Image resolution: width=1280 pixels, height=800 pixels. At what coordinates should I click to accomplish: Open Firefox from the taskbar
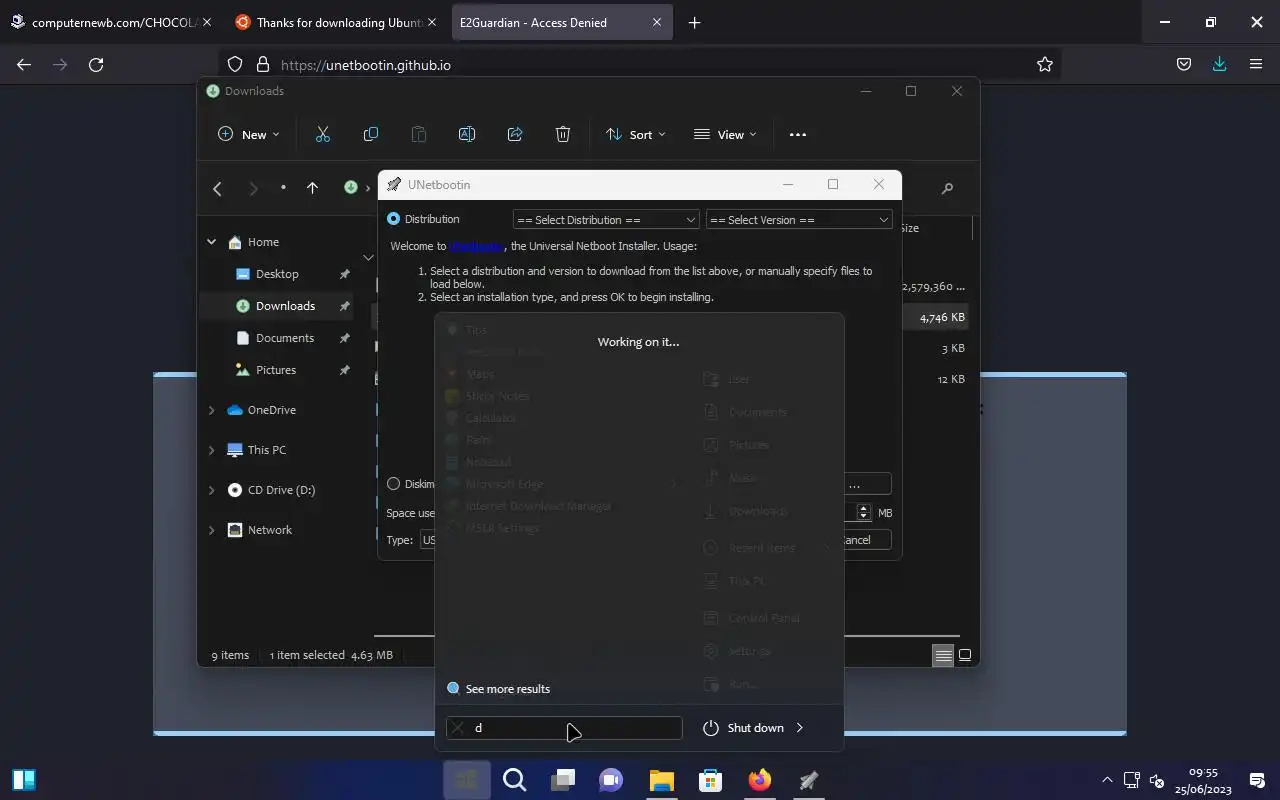(x=759, y=780)
